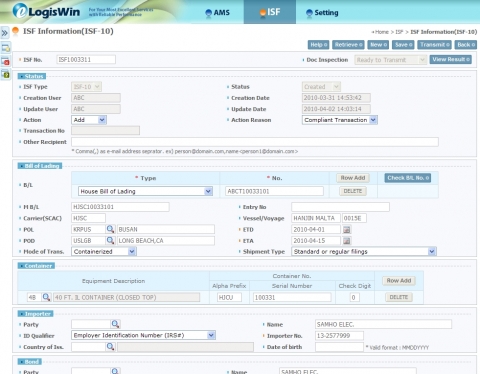Viewport: 480px width, 374px height.
Task: Click the ISF No. input field
Action: 86,60
